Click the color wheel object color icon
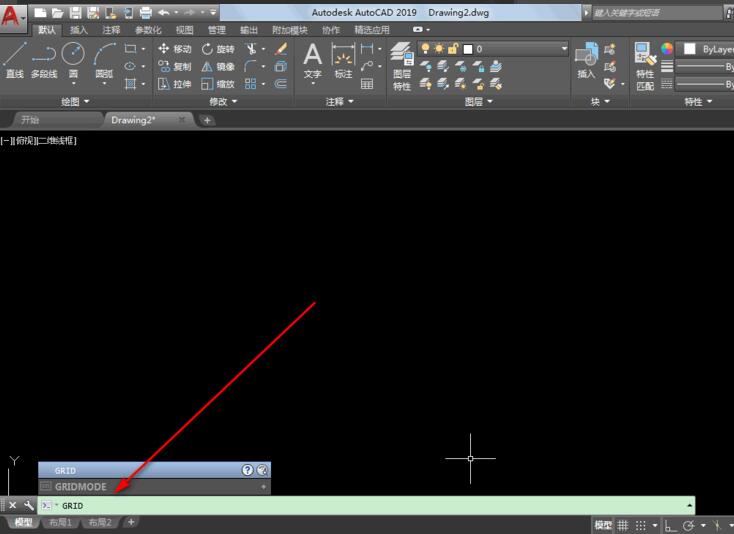The width and height of the screenshot is (734, 534). click(667, 48)
